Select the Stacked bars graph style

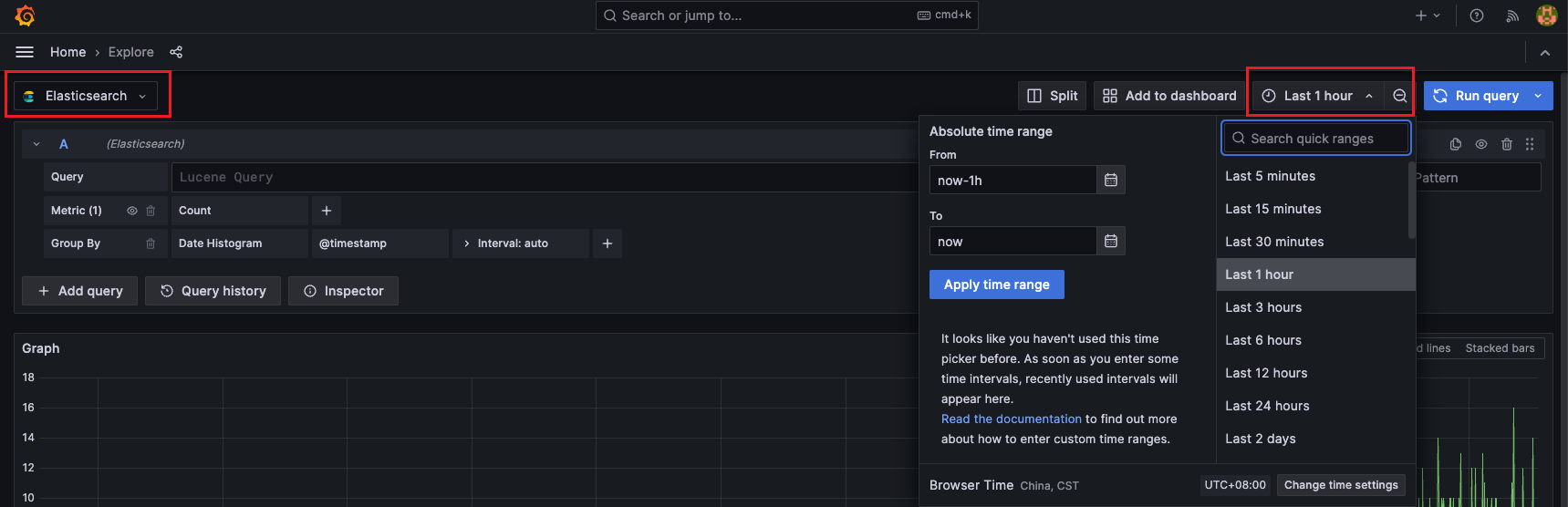tap(1500, 348)
